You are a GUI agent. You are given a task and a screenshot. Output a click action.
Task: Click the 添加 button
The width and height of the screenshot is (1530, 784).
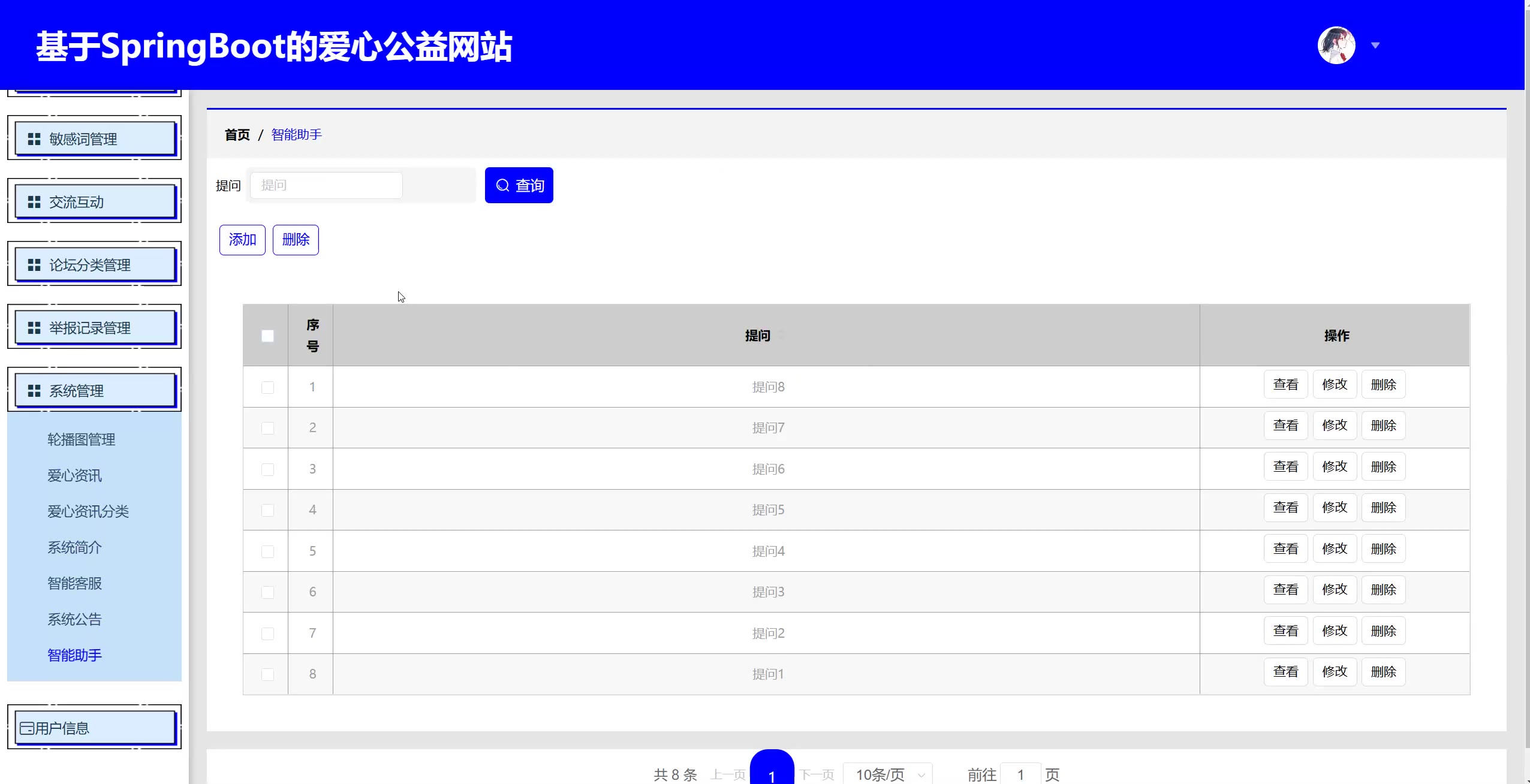pyautogui.click(x=242, y=240)
